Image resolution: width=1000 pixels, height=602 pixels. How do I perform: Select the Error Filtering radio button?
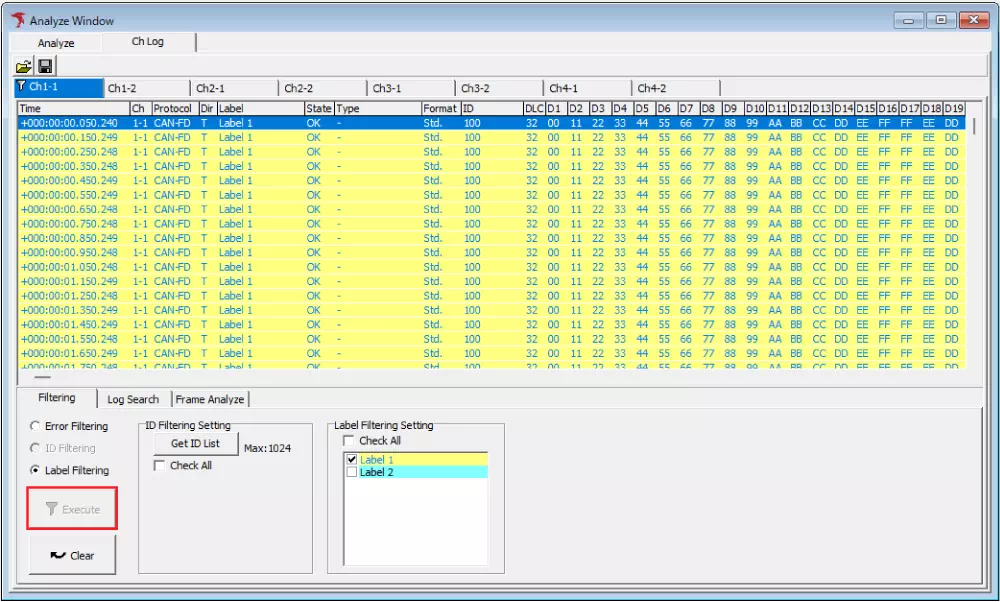pyautogui.click(x=35, y=426)
